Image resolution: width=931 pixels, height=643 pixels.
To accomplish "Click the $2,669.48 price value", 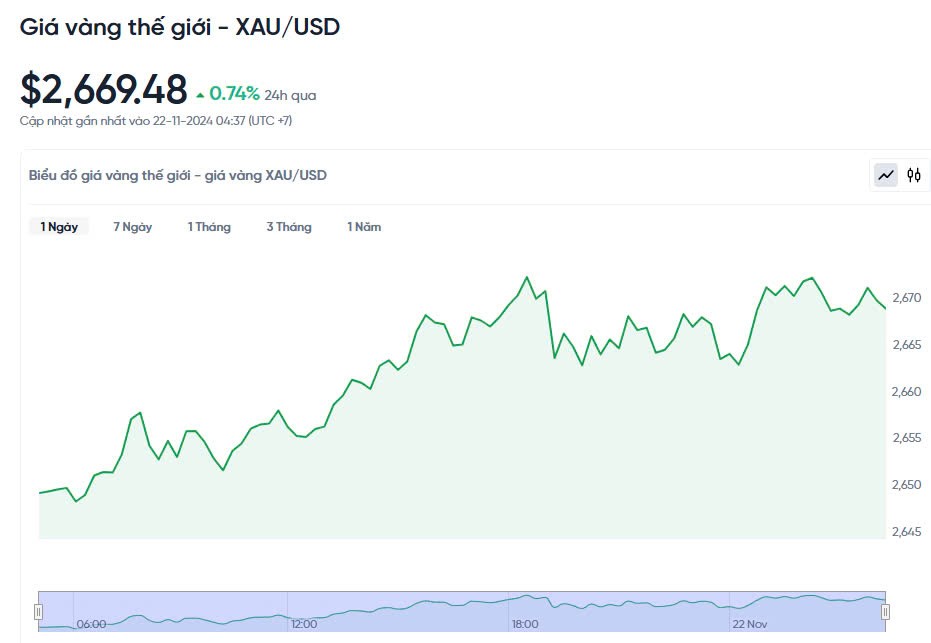I will 104,90.
